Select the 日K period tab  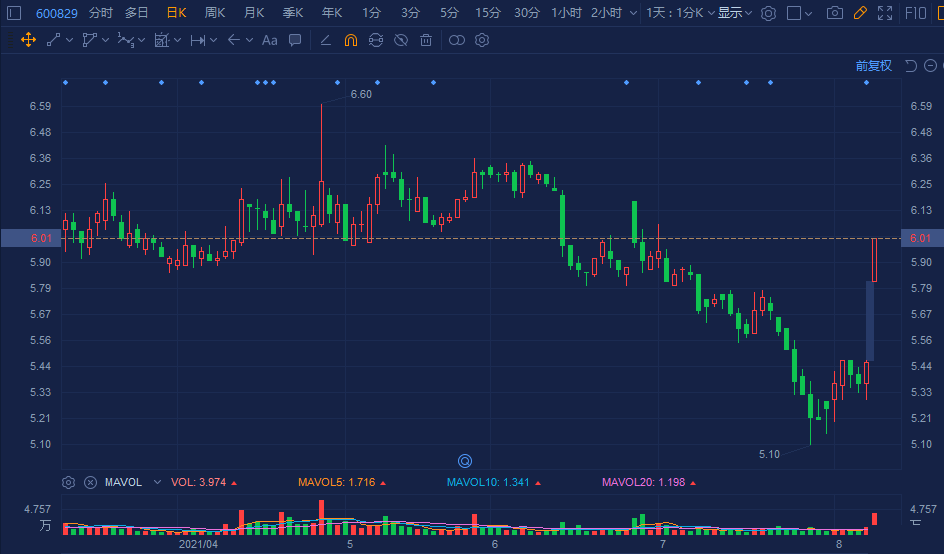(176, 13)
